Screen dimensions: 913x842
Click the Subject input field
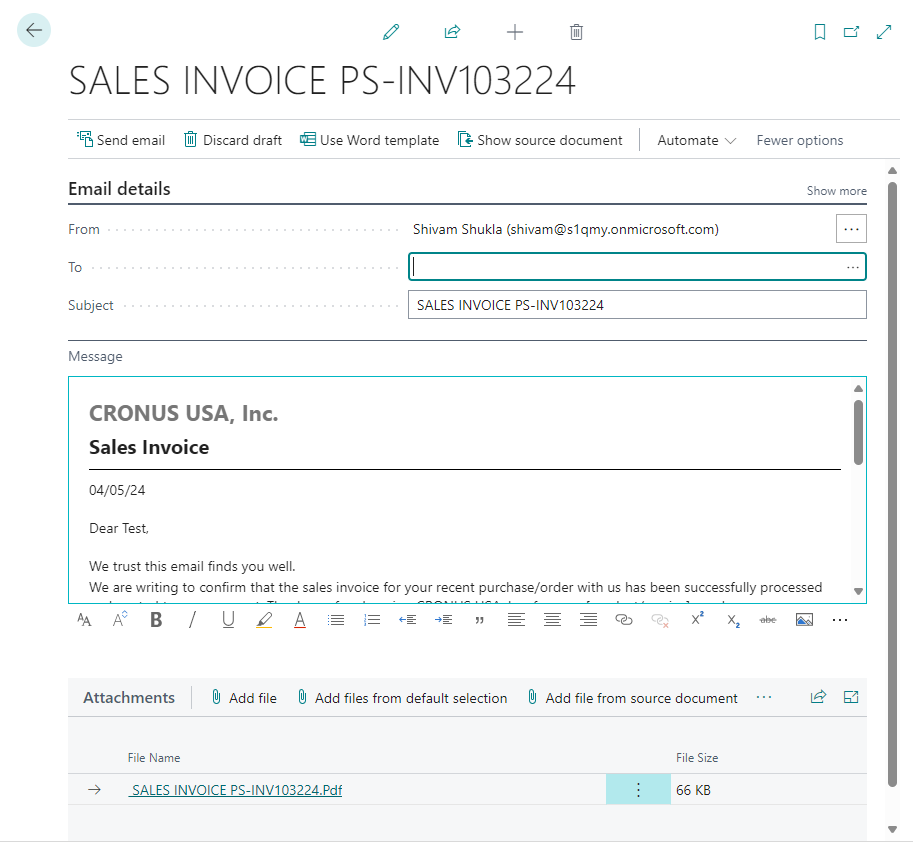636,305
